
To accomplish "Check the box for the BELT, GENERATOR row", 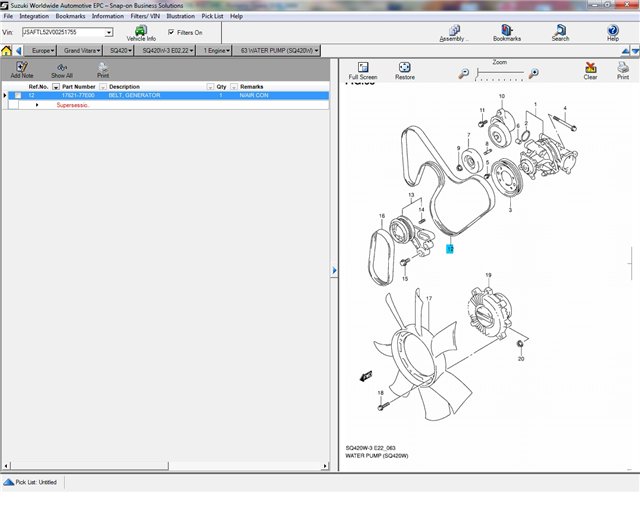I will (17, 96).
